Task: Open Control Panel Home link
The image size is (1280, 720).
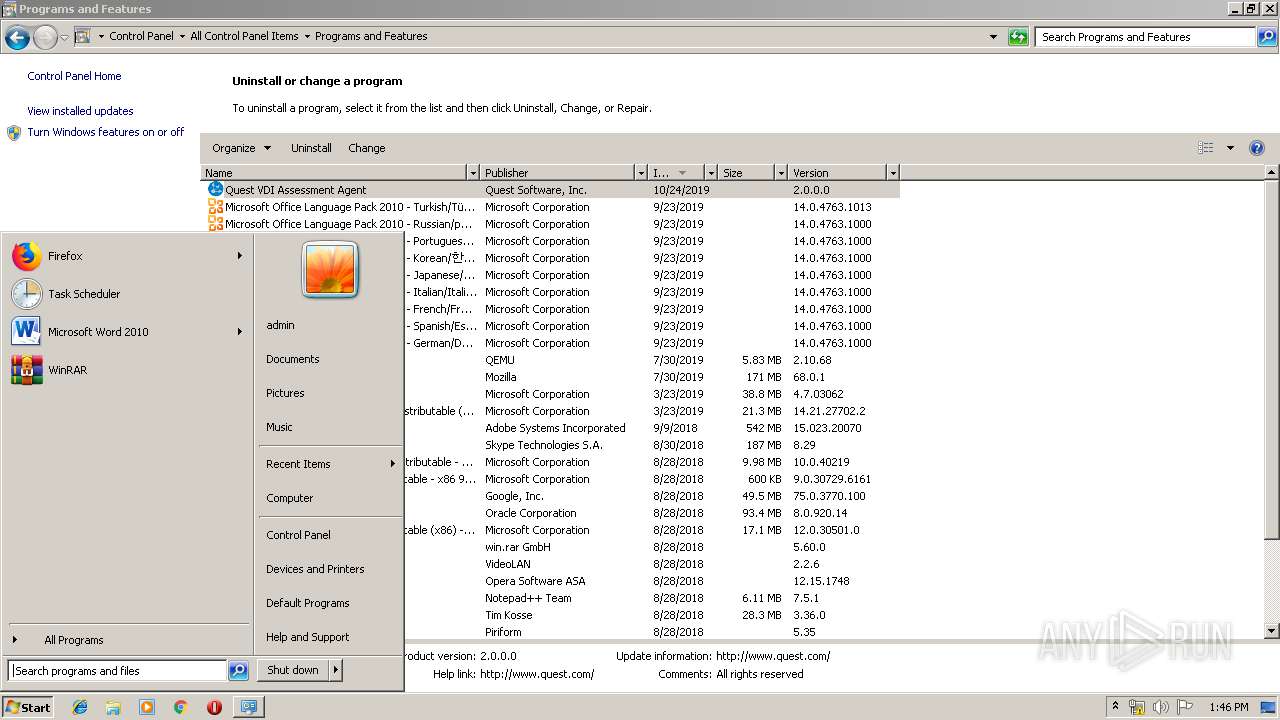Action: (x=74, y=76)
